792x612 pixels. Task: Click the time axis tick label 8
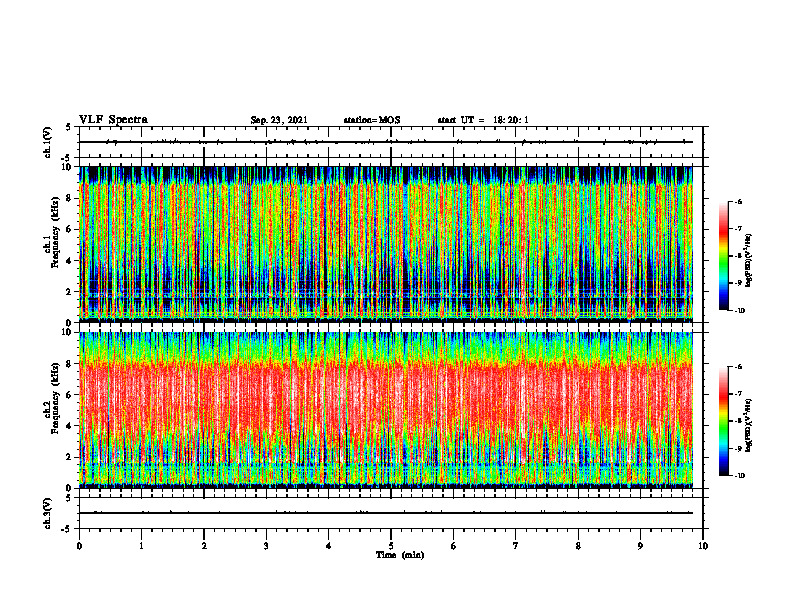coord(578,546)
